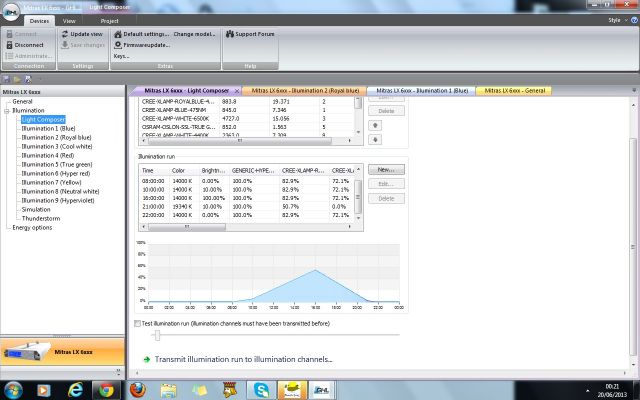Click Transmit illumination run to illumination channels
640x400 pixels.
242,359
